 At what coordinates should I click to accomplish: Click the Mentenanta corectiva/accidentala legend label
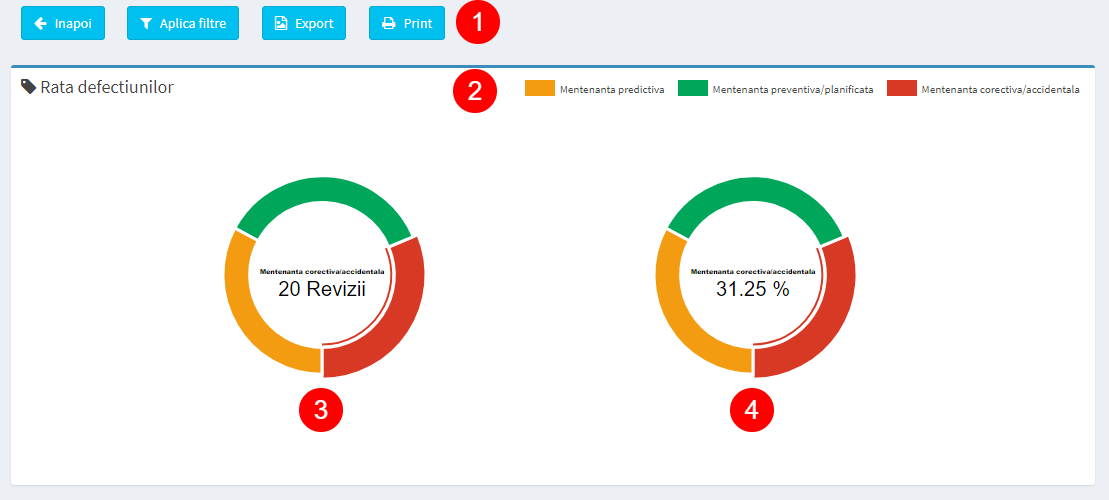(x=1001, y=90)
